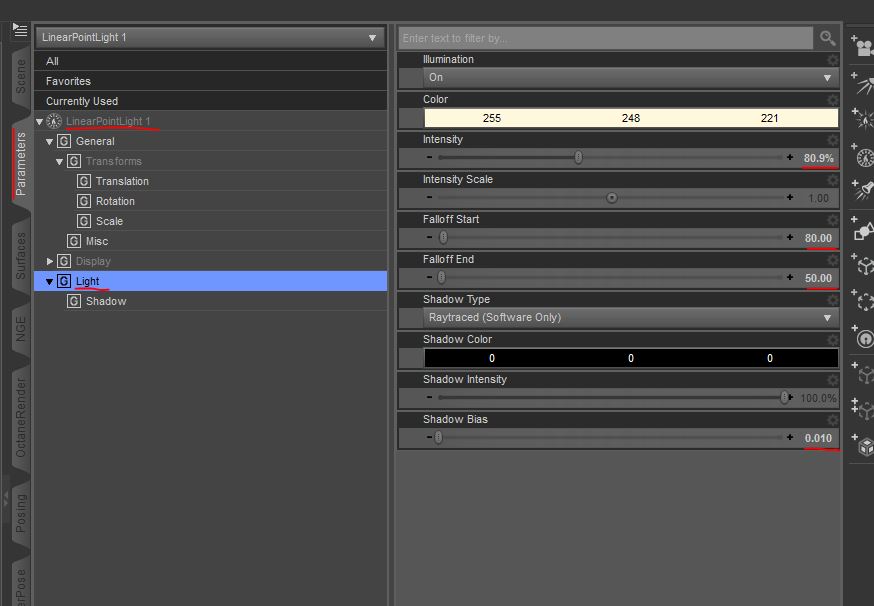The width and height of the screenshot is (874, 606).
Task: Create a new group node
Action: [862, 301]
